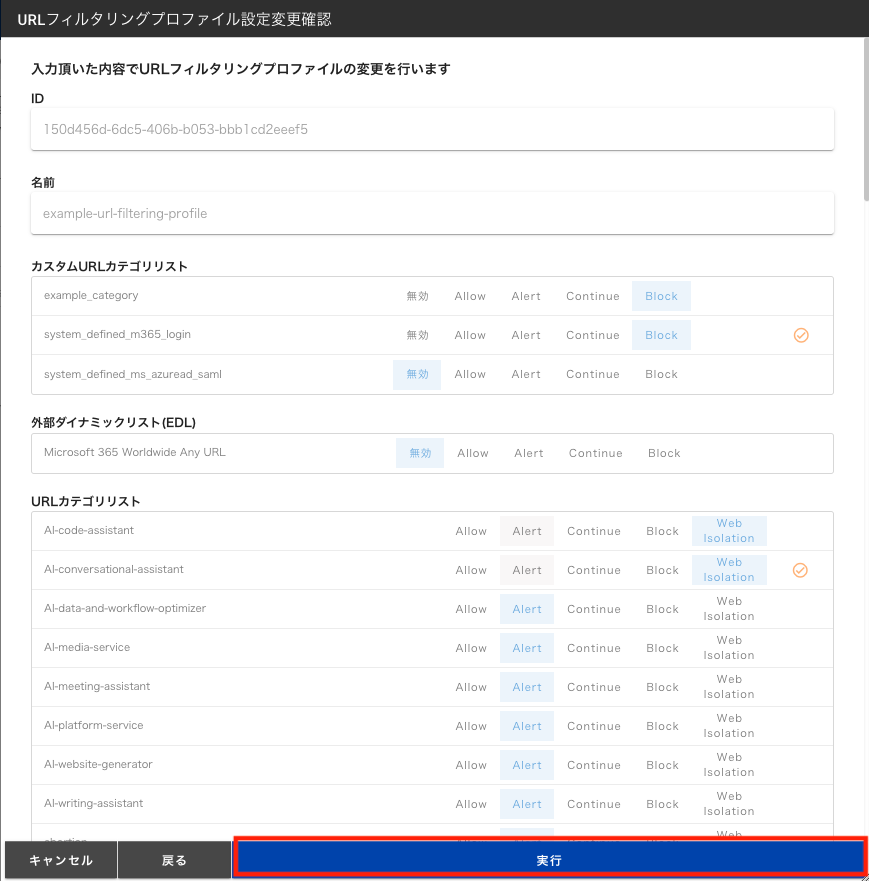The height and width of the screenshot is (881, 869).
Task: Set Microsoft 365 Worldwide Any URL to Alert
Action: pos(529,453)
